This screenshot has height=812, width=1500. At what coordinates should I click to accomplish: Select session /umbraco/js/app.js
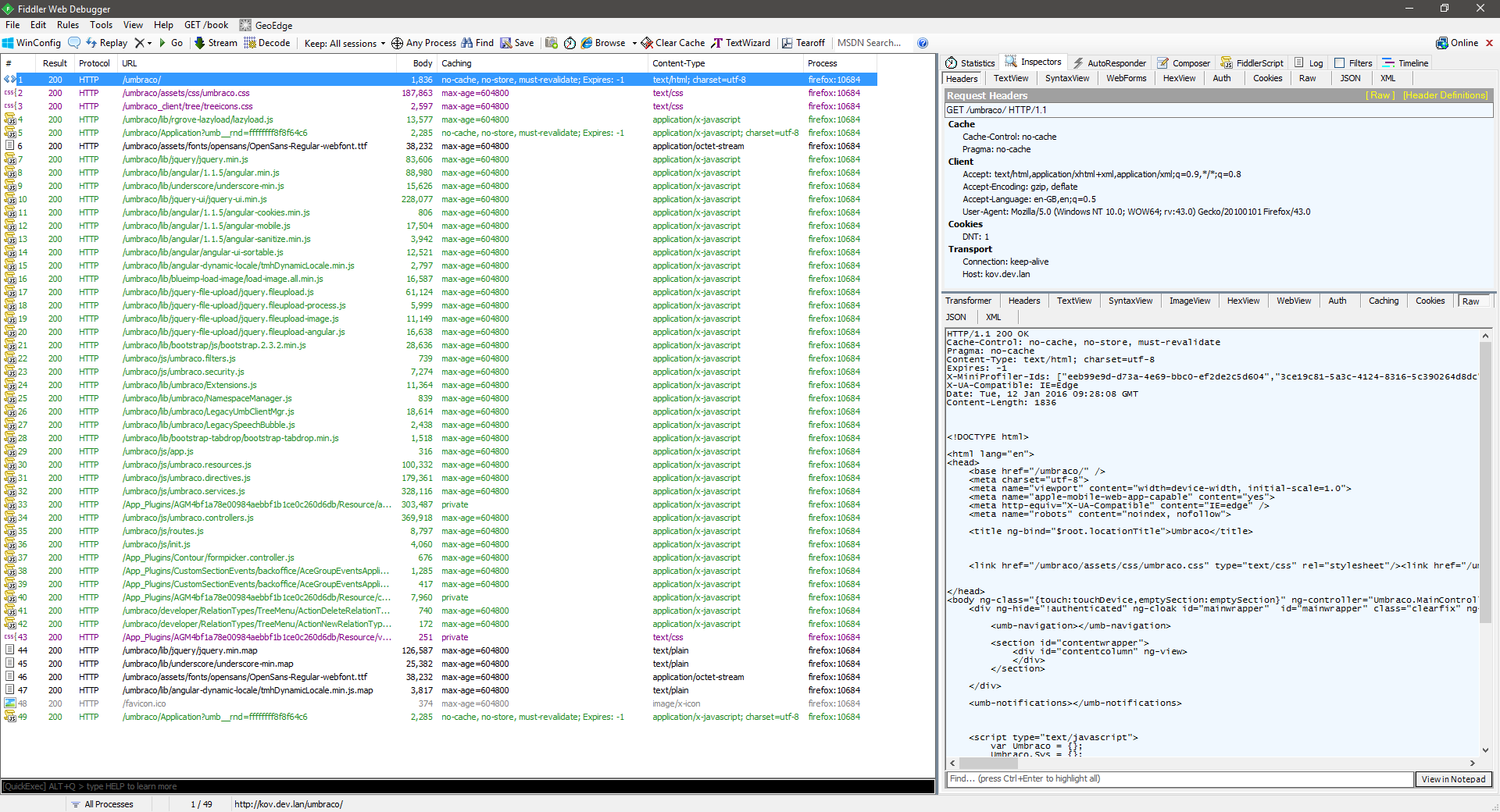pyautogui.click(x=439, y=451)
